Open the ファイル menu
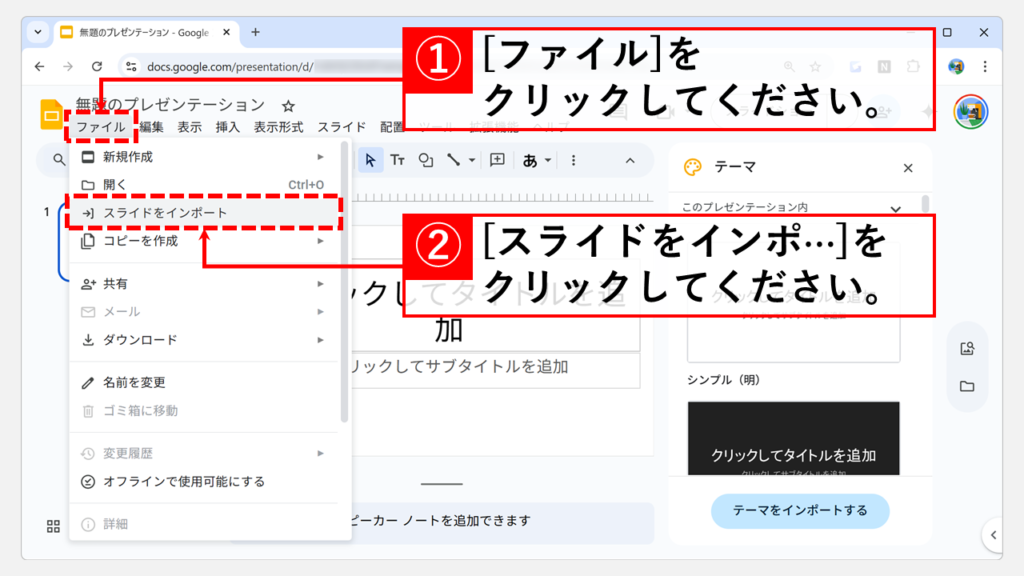Image resolution: width=1024 pixels, height=576 pixels. pyautogui.click(x=101, y=127)
